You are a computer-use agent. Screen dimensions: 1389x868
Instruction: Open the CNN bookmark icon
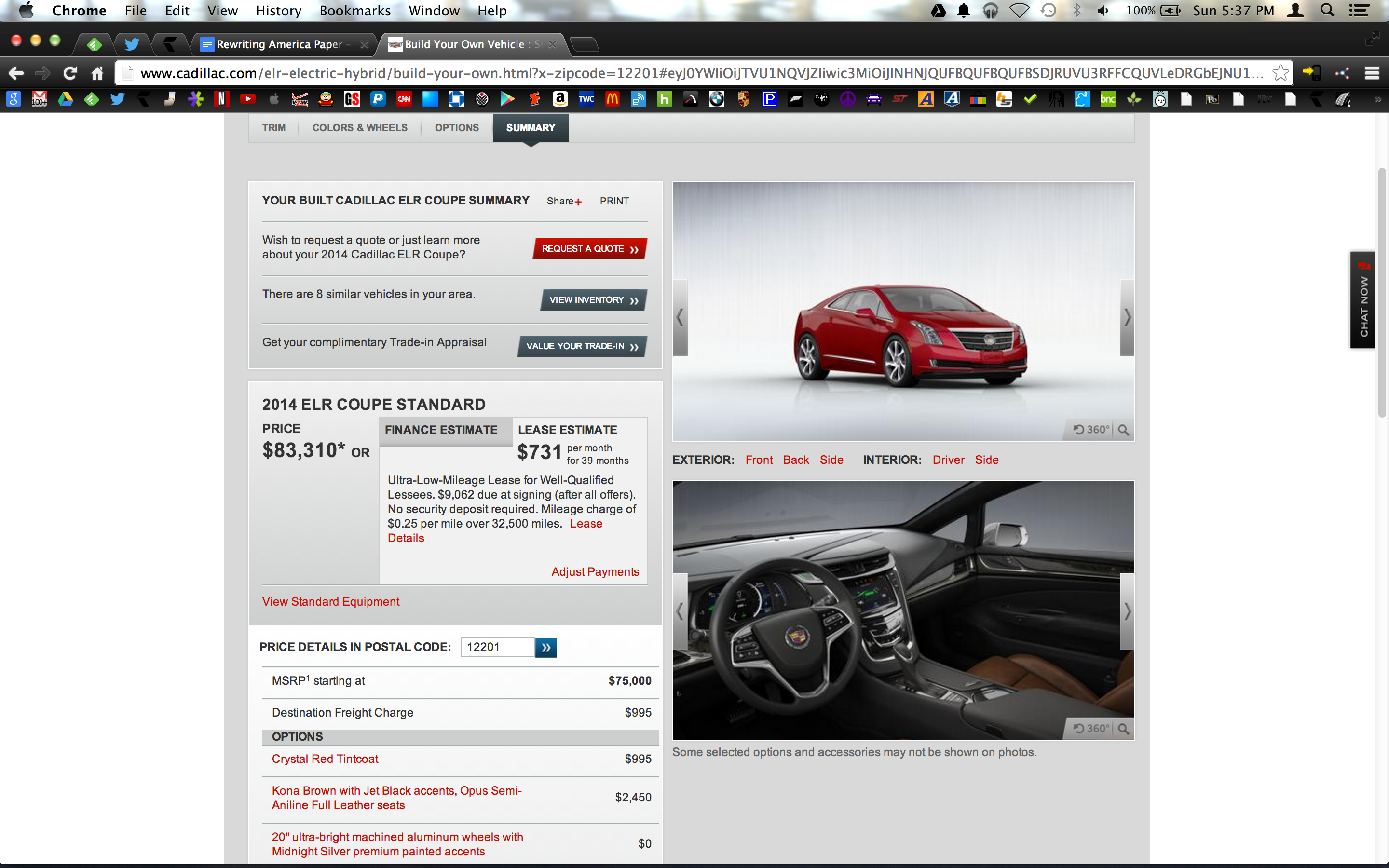[x=404, y=99]
